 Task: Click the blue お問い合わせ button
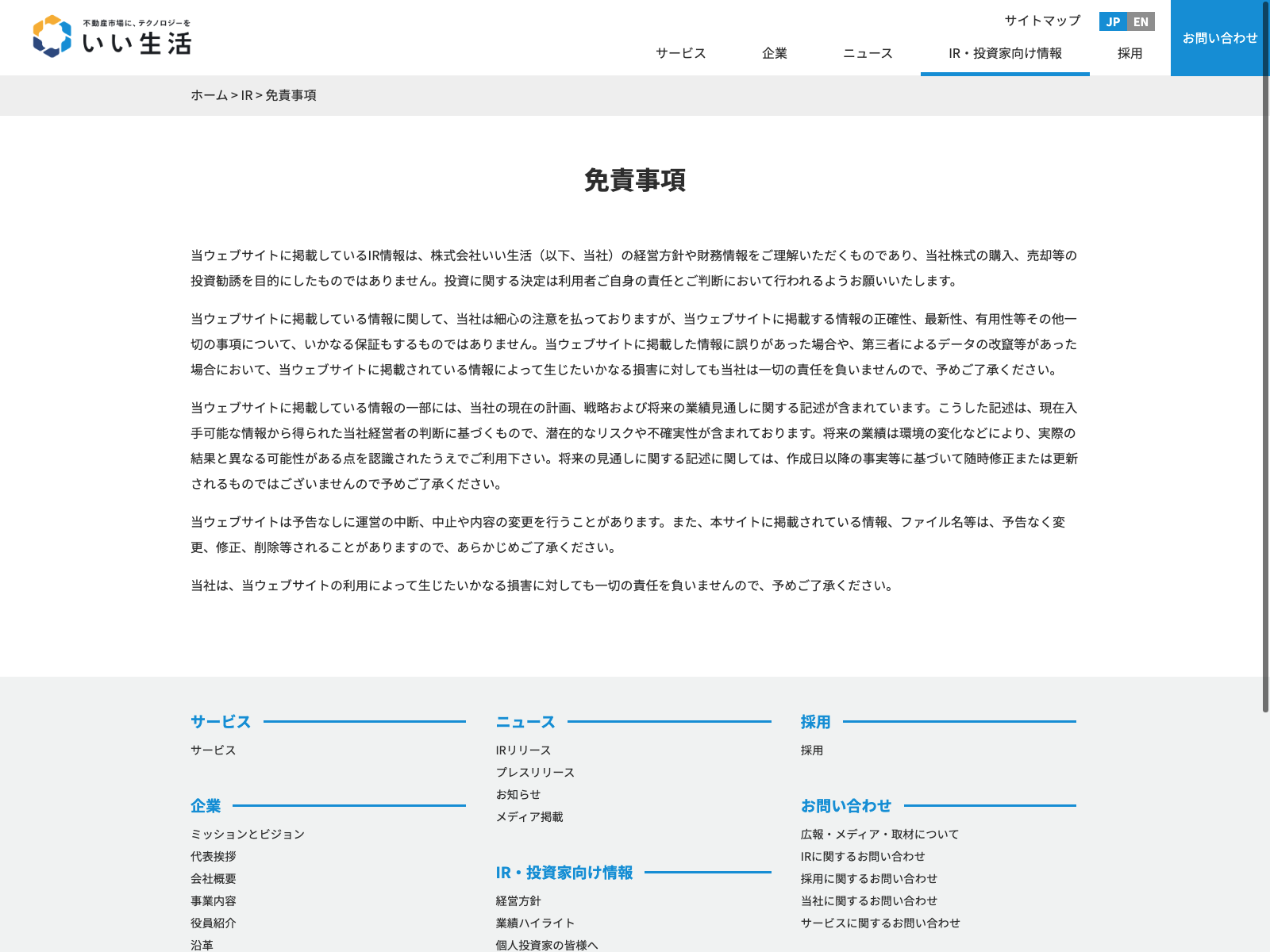(x=1219, y=38)
